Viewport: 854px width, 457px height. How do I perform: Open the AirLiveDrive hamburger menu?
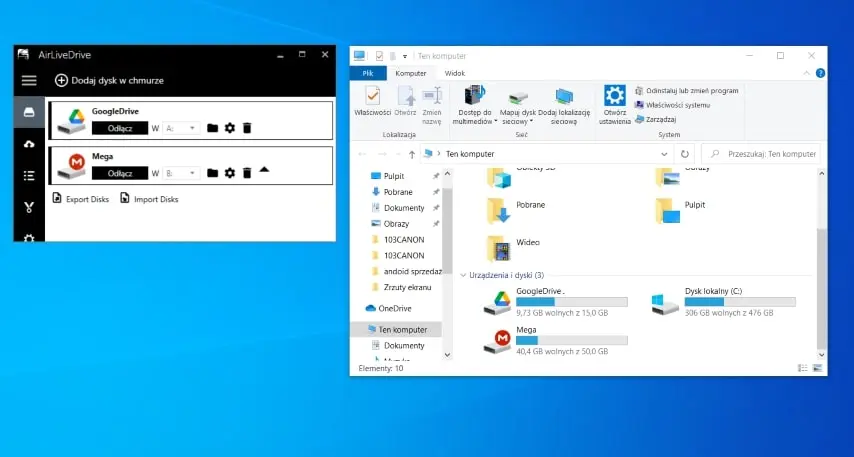tap(29, 80)
